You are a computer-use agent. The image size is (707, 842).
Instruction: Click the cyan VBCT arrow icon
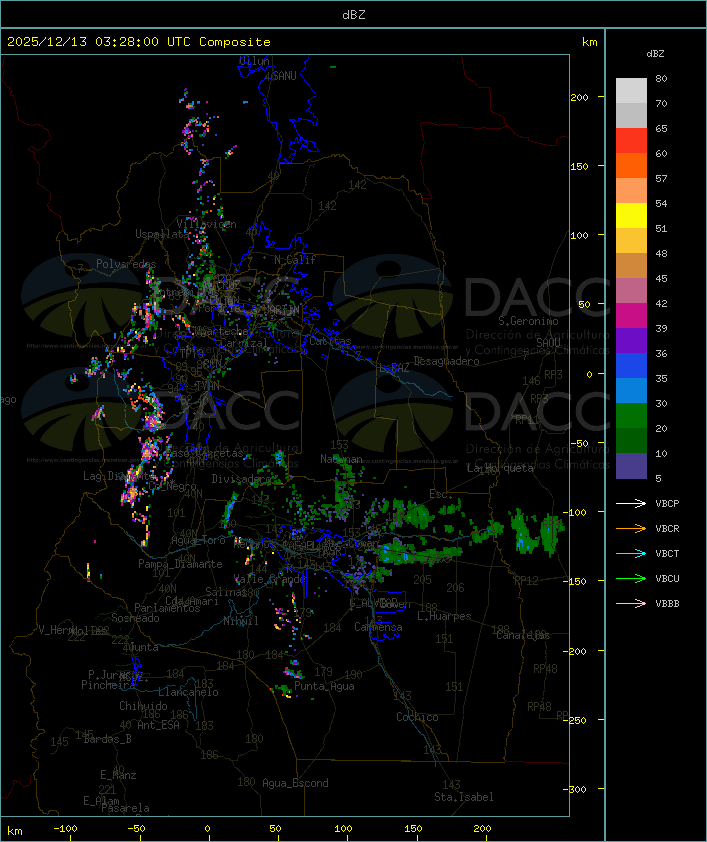631,553
